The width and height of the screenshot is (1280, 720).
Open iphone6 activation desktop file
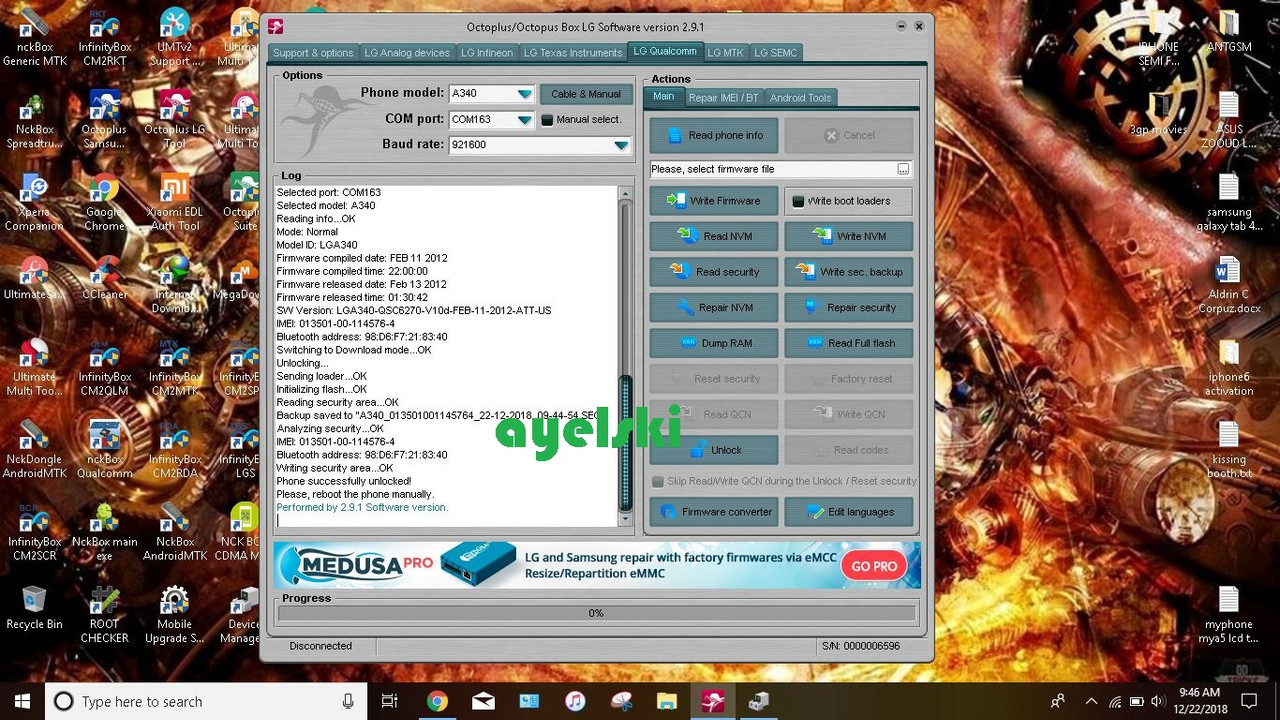tap(1229, 366)
